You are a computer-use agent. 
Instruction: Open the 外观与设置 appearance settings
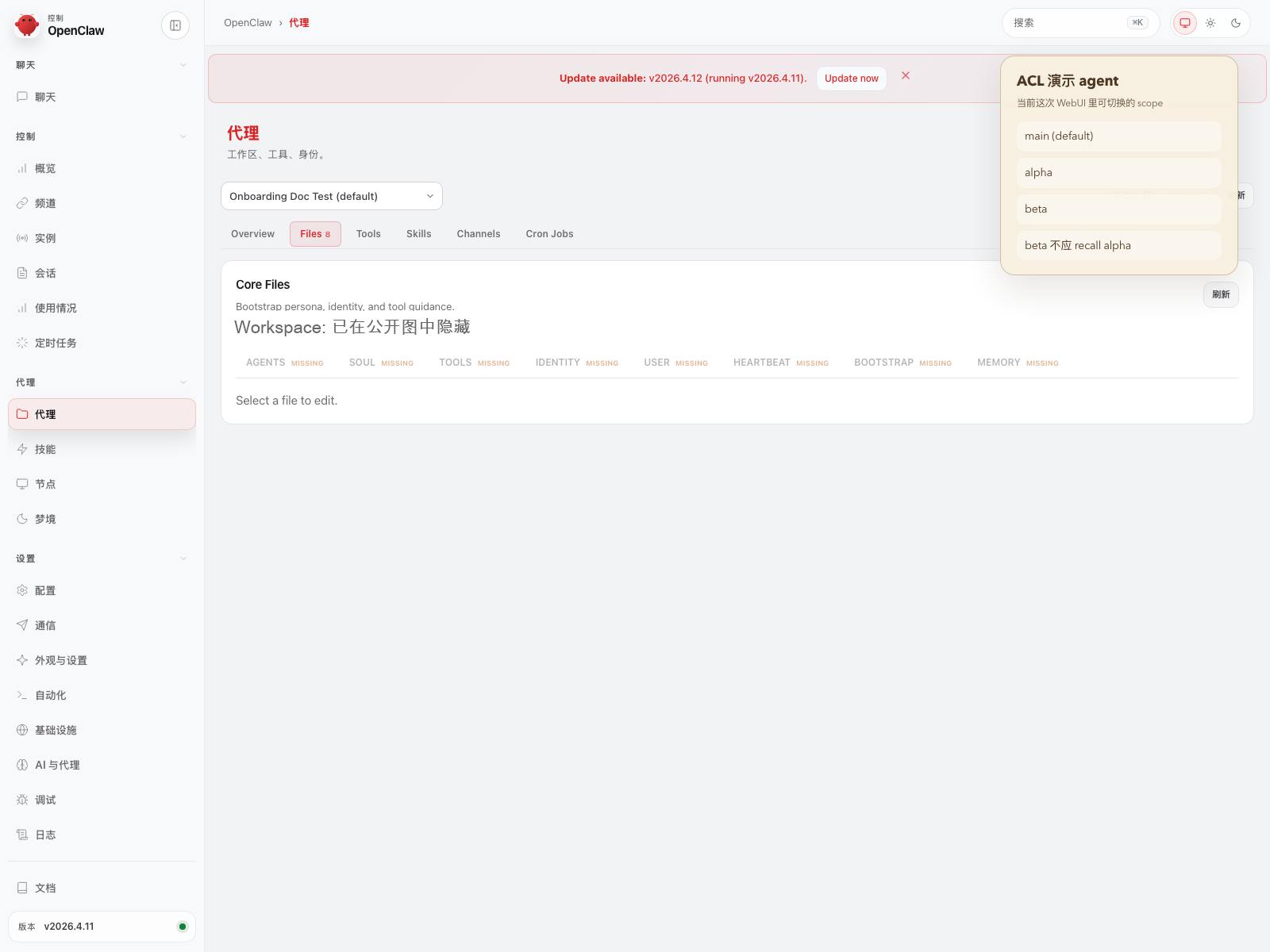[102, 660]
